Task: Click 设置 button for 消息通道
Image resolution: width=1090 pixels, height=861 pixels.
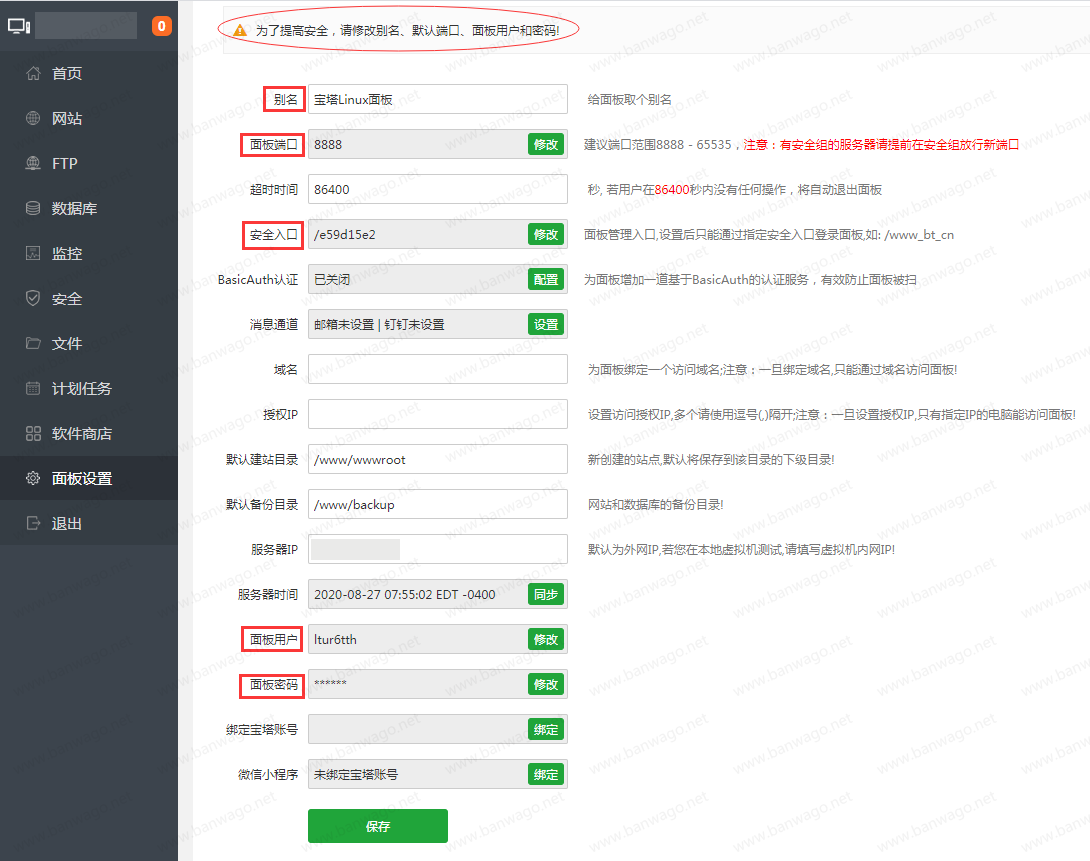Action: tap(546, 325)
